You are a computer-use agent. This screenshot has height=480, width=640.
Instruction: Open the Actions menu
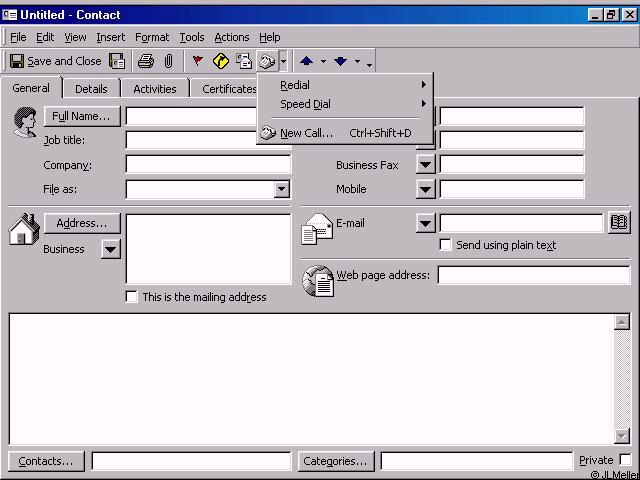point(232,37)
